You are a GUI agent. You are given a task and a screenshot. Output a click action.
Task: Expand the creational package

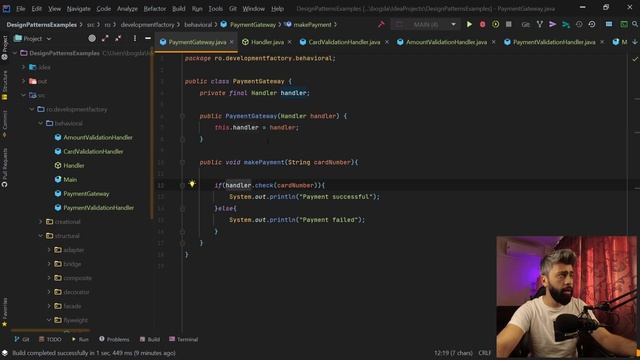tap(41, 222)
